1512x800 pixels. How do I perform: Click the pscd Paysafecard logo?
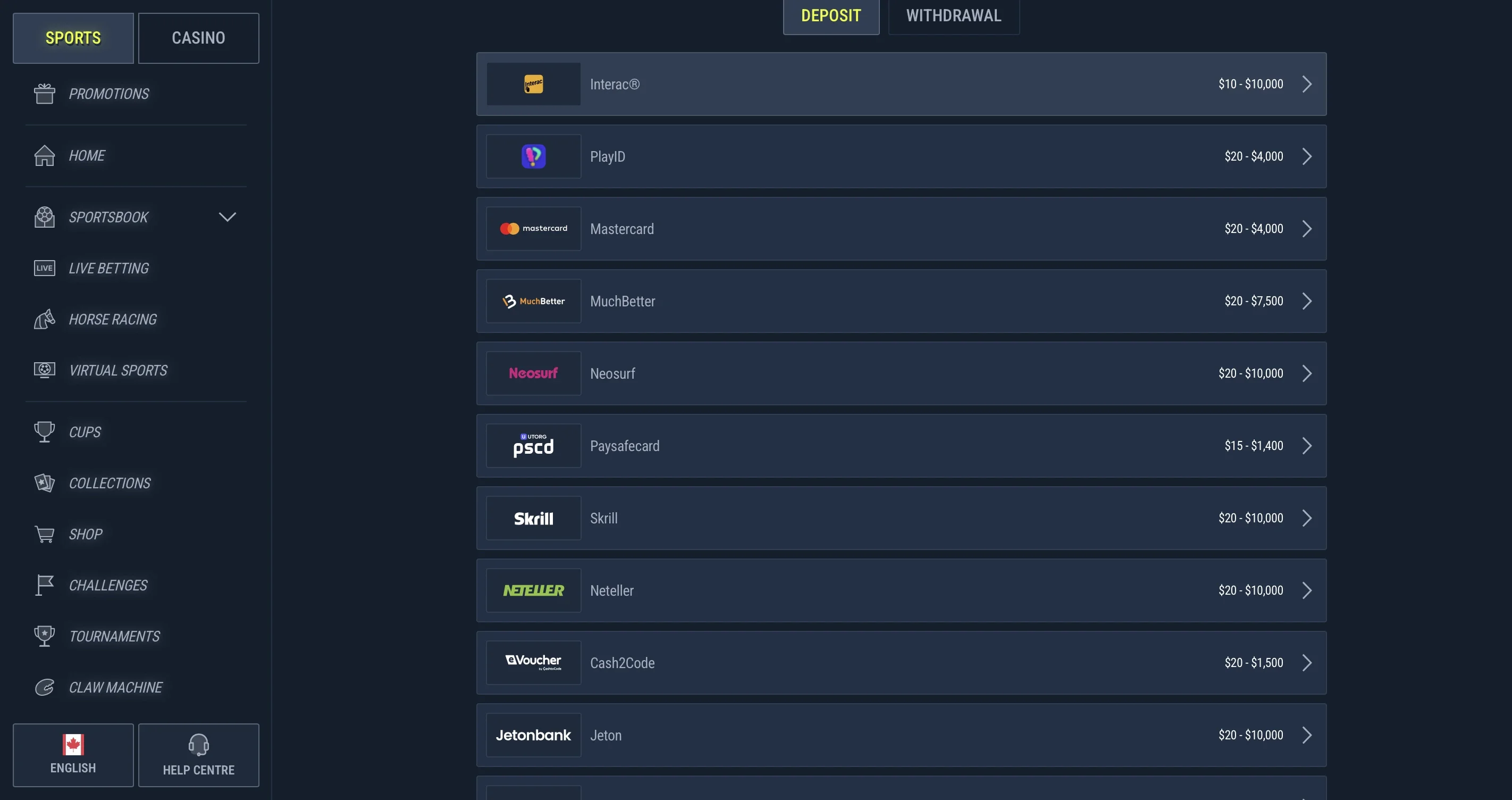point(534,446)
